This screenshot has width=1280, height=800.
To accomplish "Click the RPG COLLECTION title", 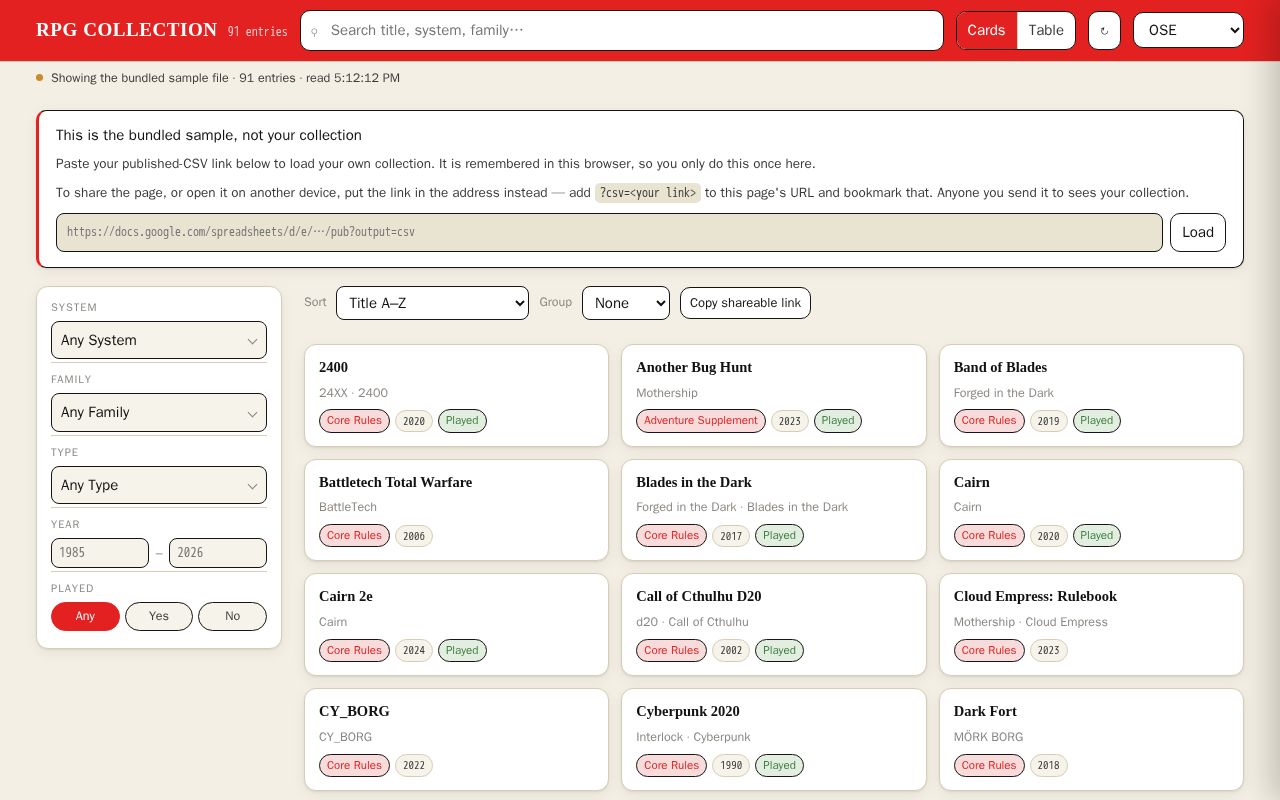I will click(x=126, y=30).
